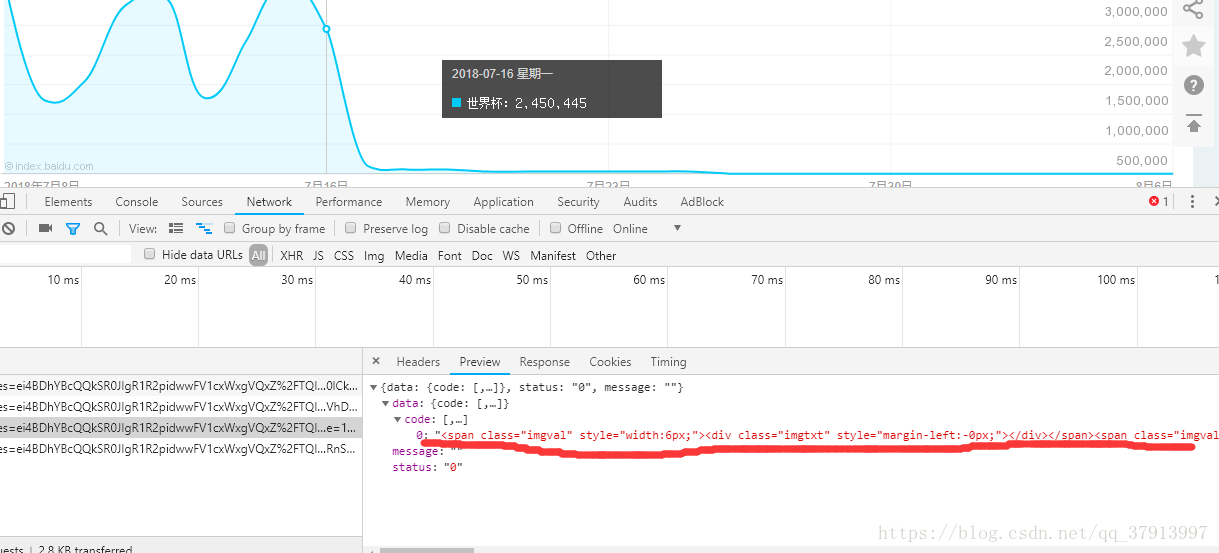
Task: Open the Cookies tab of the request
Action: 610,362
